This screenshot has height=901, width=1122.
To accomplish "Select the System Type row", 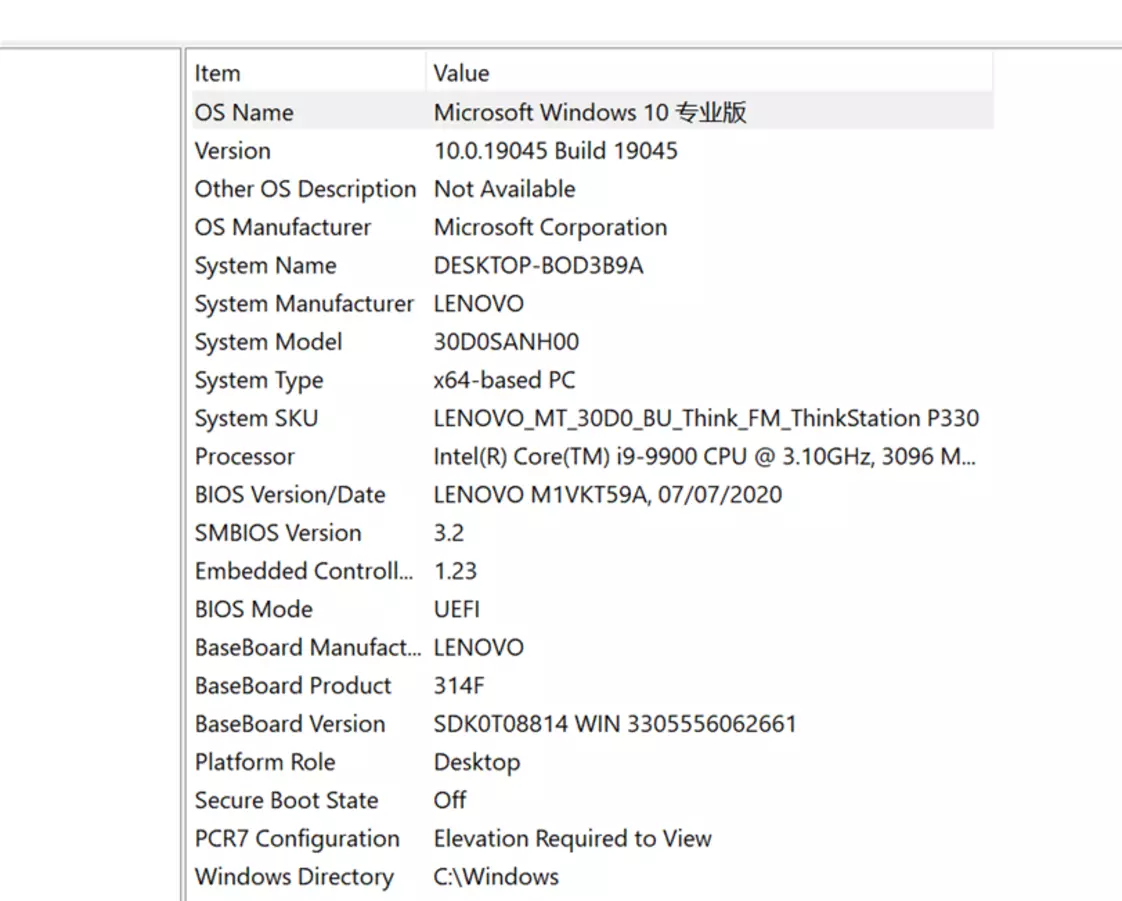I will 259,380.
